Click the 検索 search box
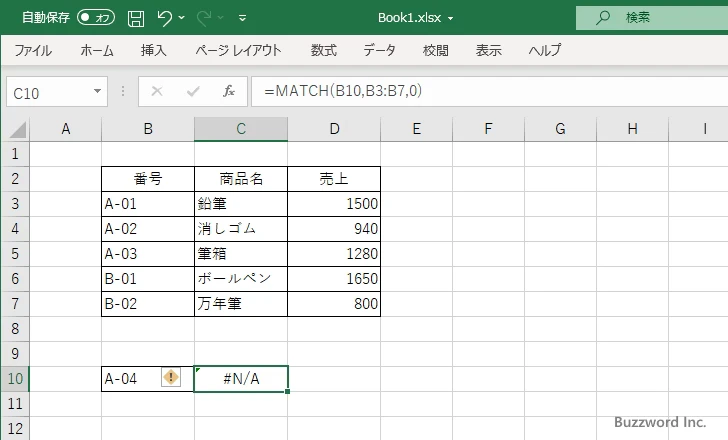Screen dimensions: 728x440 pos(652,18)
